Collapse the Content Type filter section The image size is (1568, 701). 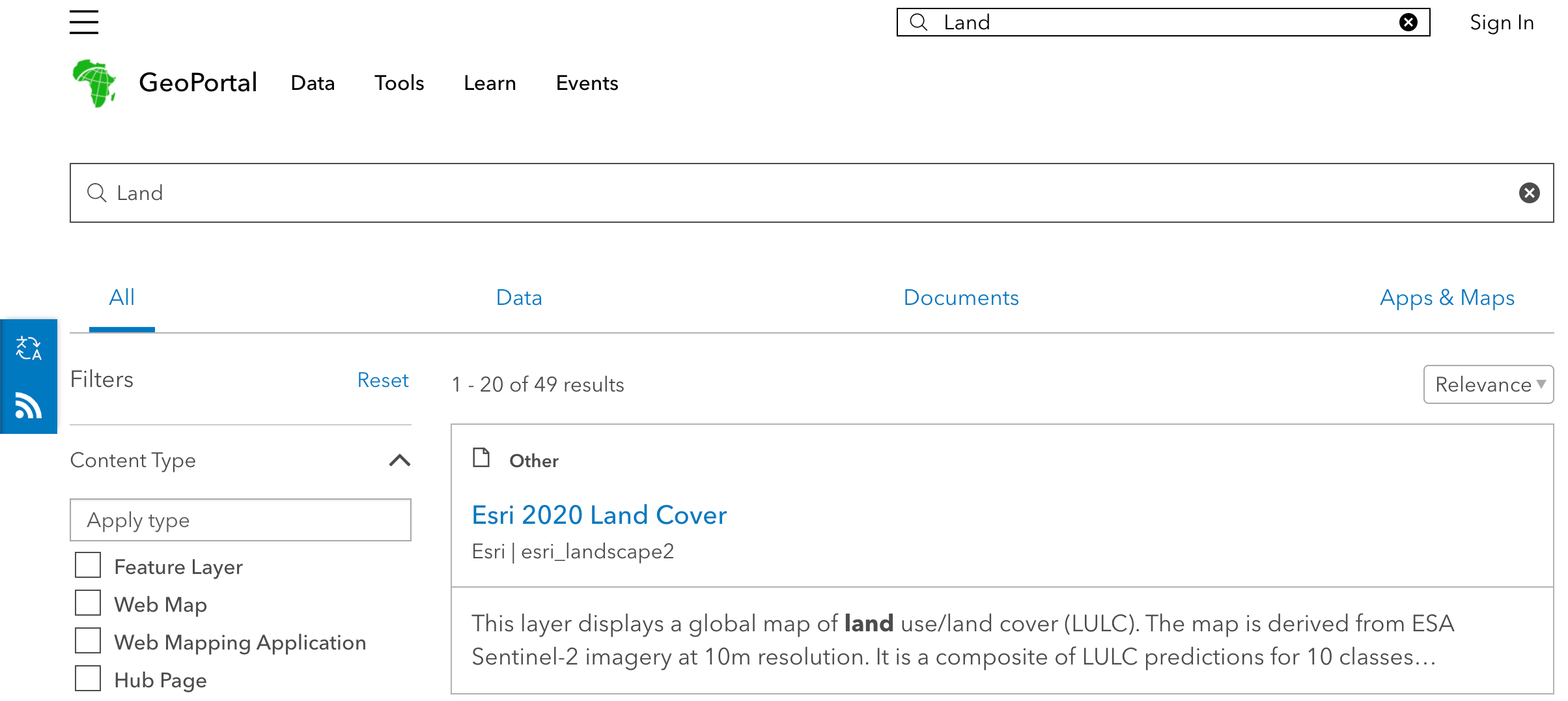(400, 461)
